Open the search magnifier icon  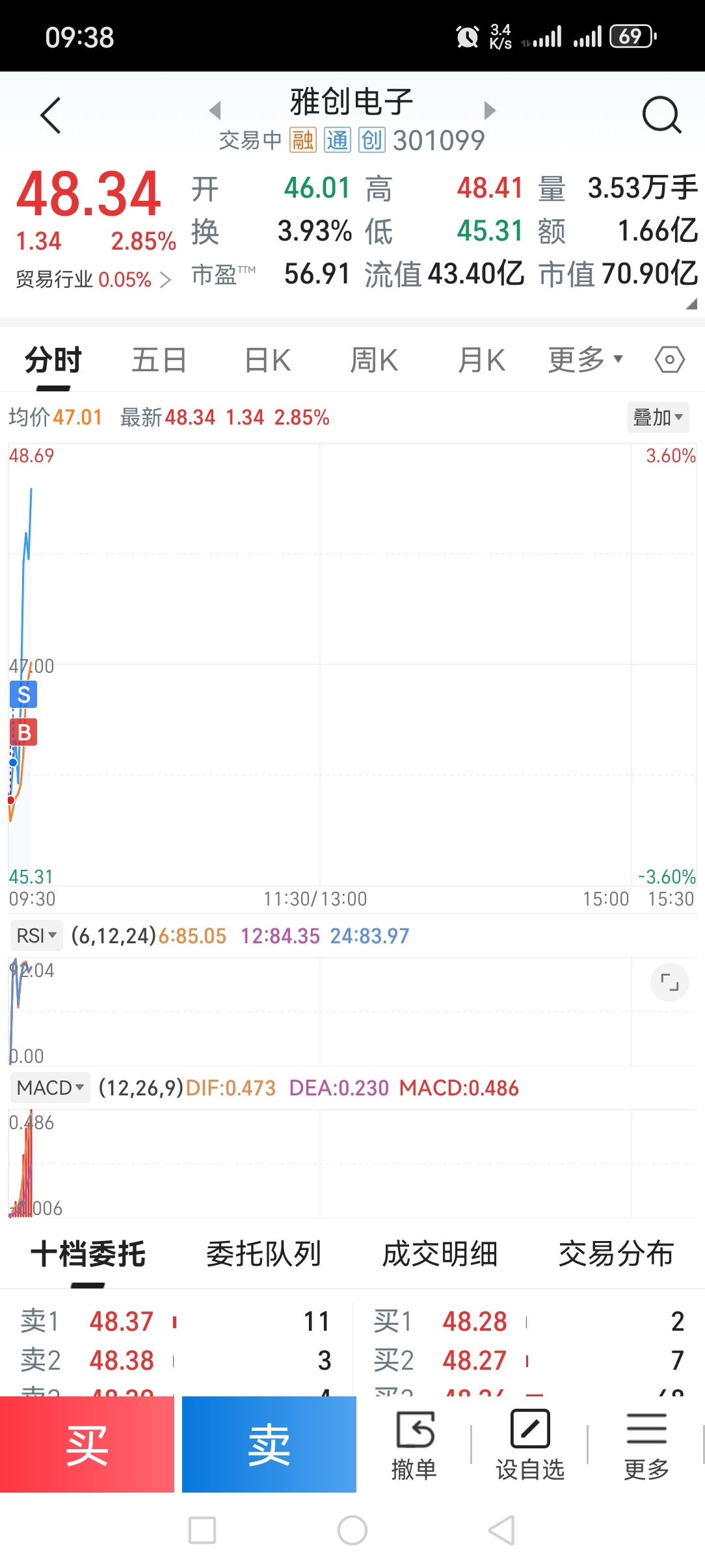(661, 116)
